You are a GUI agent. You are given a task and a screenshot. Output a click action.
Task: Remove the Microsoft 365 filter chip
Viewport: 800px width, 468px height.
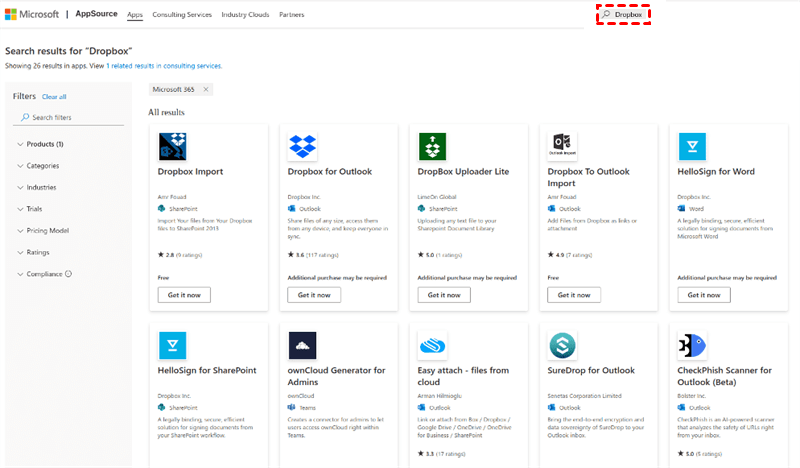pyautogui.click(x=206, y=89)
